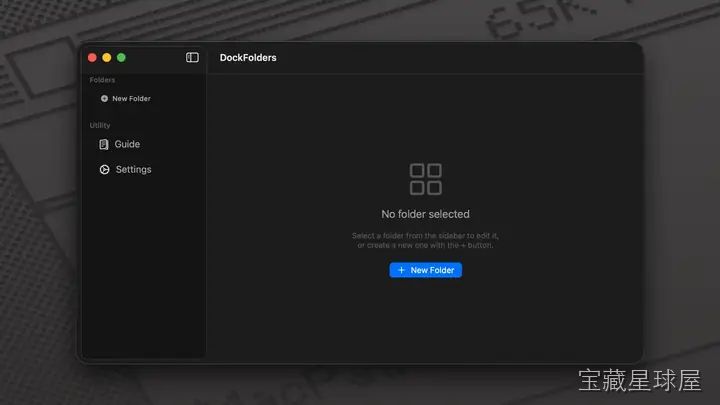Select the 'No folder selected' heading text

(426, 214)
